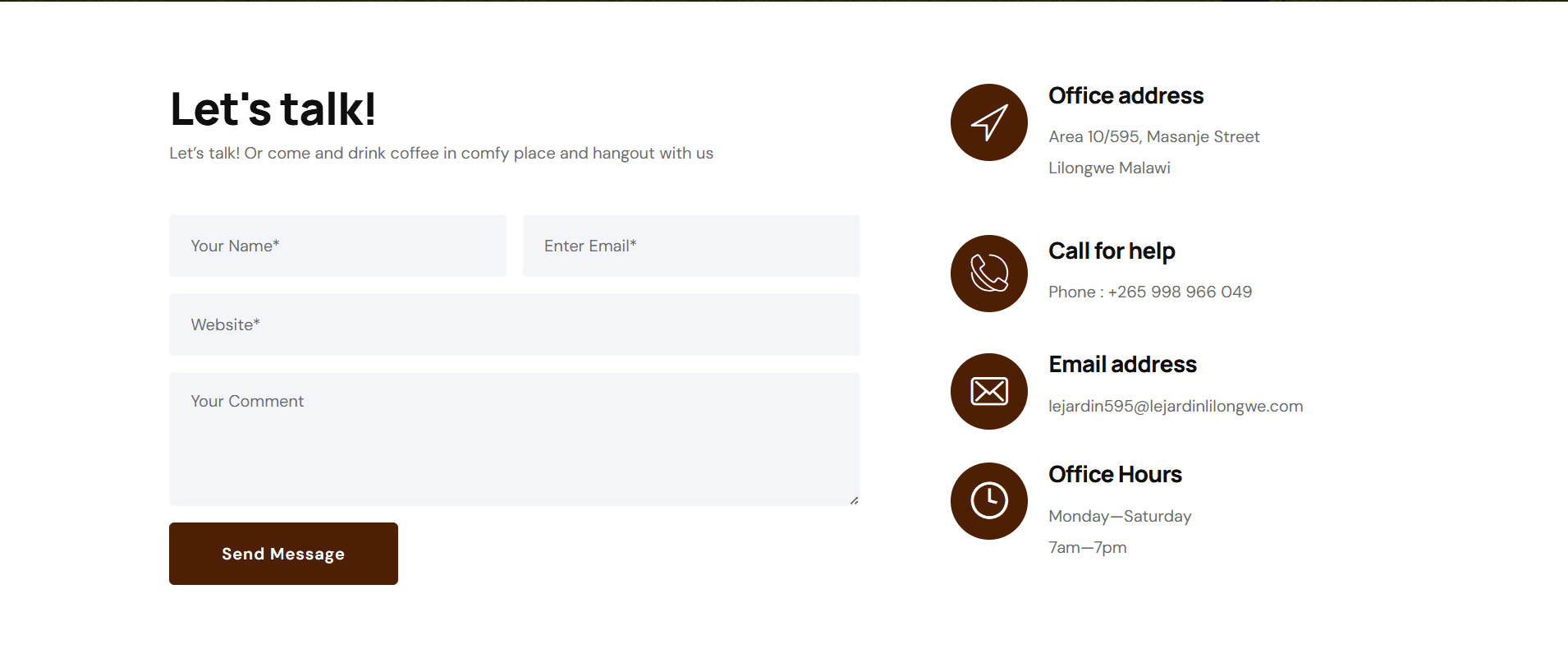Click the Area 10/595, Masanje Street text
1568x649 pixels.
1153,136
